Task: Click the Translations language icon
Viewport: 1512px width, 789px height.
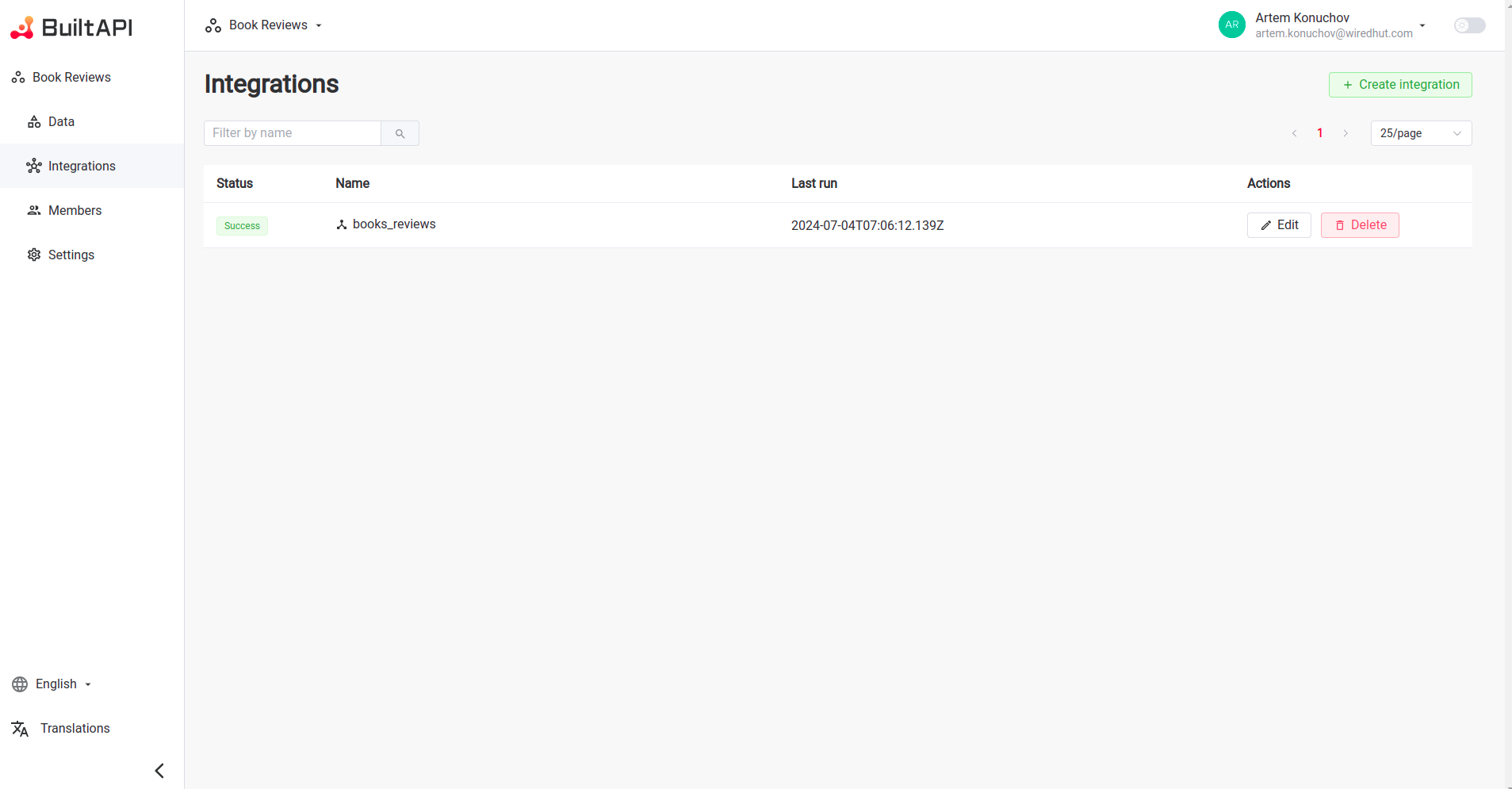Action: click(20, 729)
